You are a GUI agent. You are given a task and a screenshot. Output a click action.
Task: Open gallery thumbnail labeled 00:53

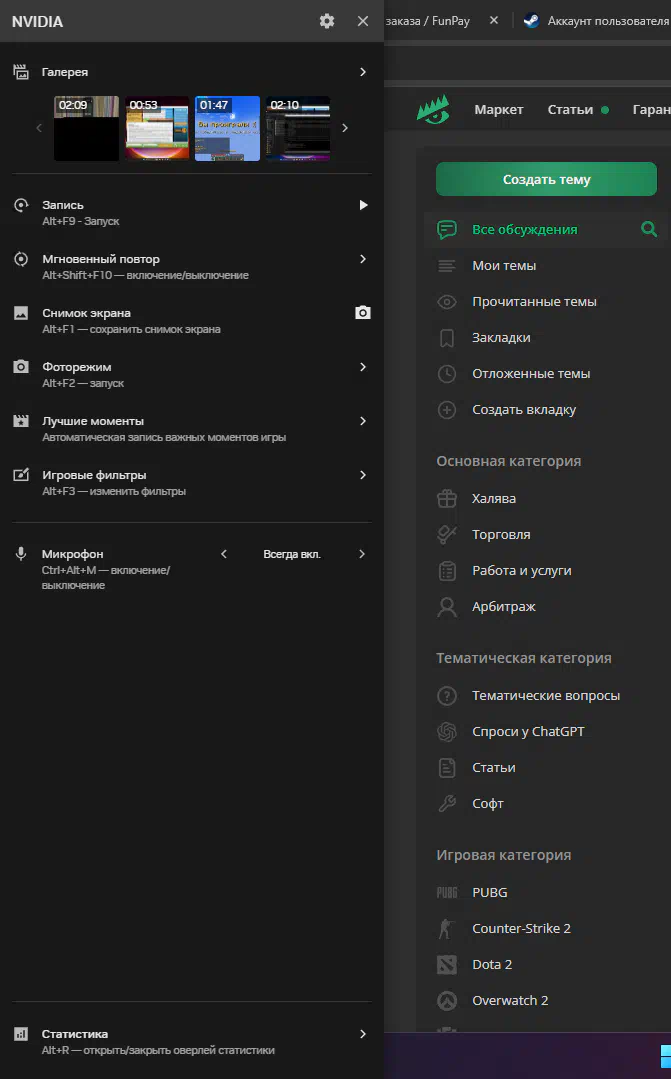(x=157, y=128)
